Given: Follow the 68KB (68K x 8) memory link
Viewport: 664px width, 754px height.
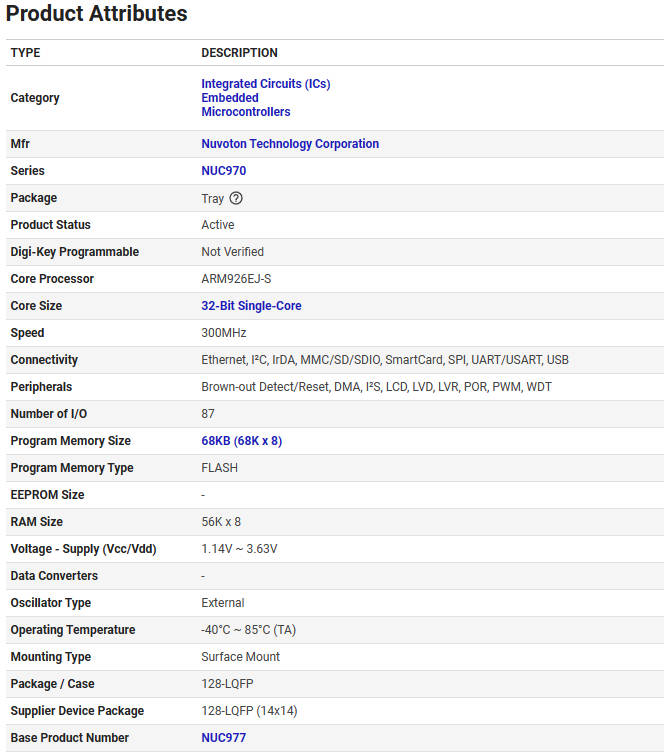Looking at the screenshot, I should pos(241,441).
